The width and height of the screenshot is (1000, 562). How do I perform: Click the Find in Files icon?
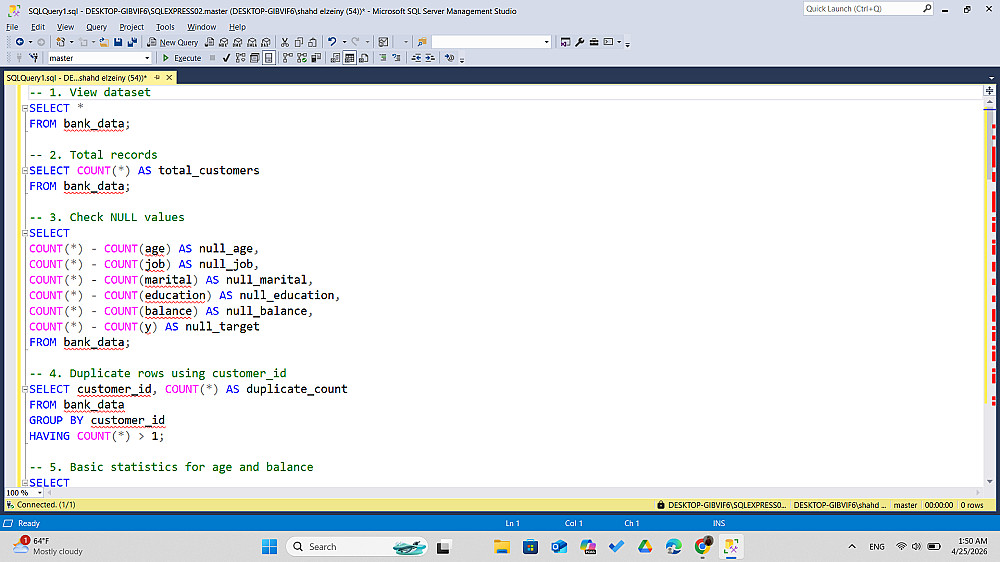pos(422,42)
